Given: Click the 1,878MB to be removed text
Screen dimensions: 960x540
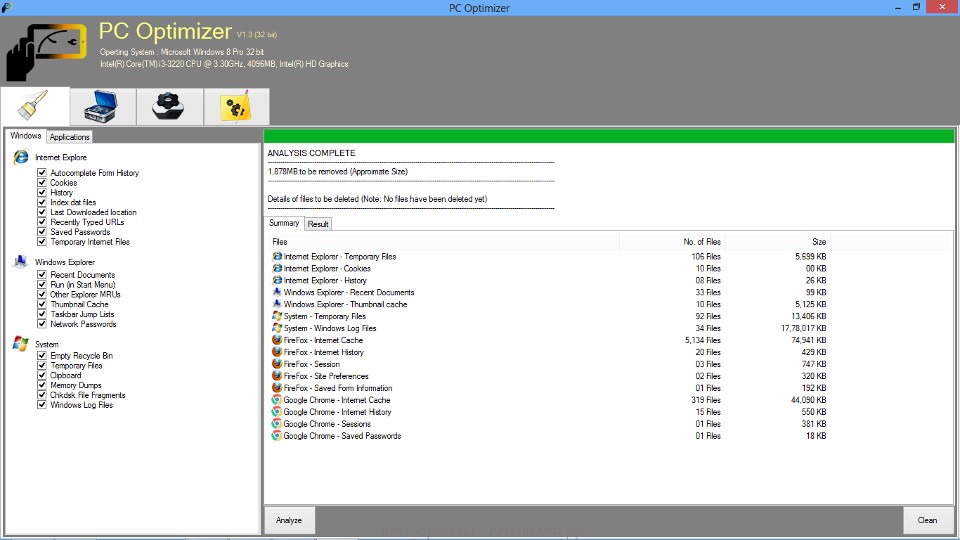Looking at the screenshot, I should coord(337,171).
